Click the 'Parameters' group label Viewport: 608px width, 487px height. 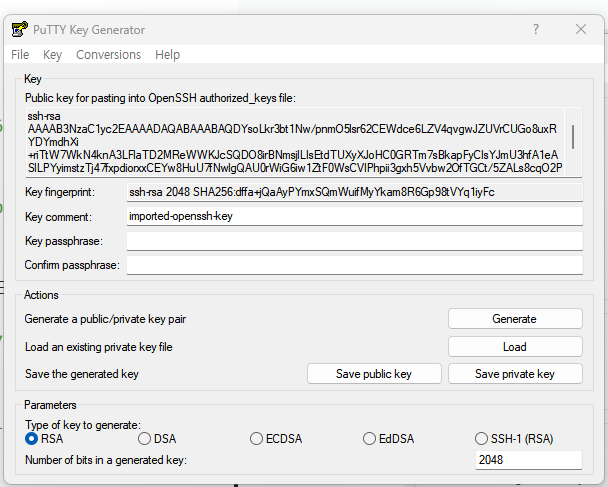point(50,405)
